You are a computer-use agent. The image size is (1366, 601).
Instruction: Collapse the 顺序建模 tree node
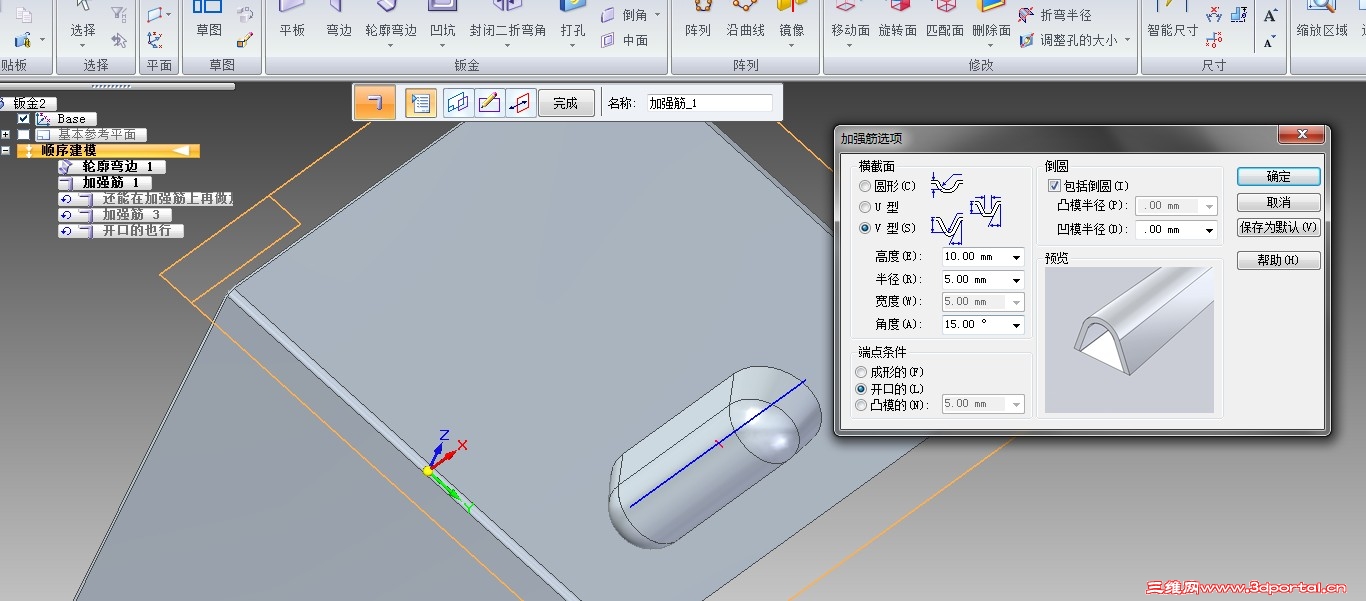[6, 150]
